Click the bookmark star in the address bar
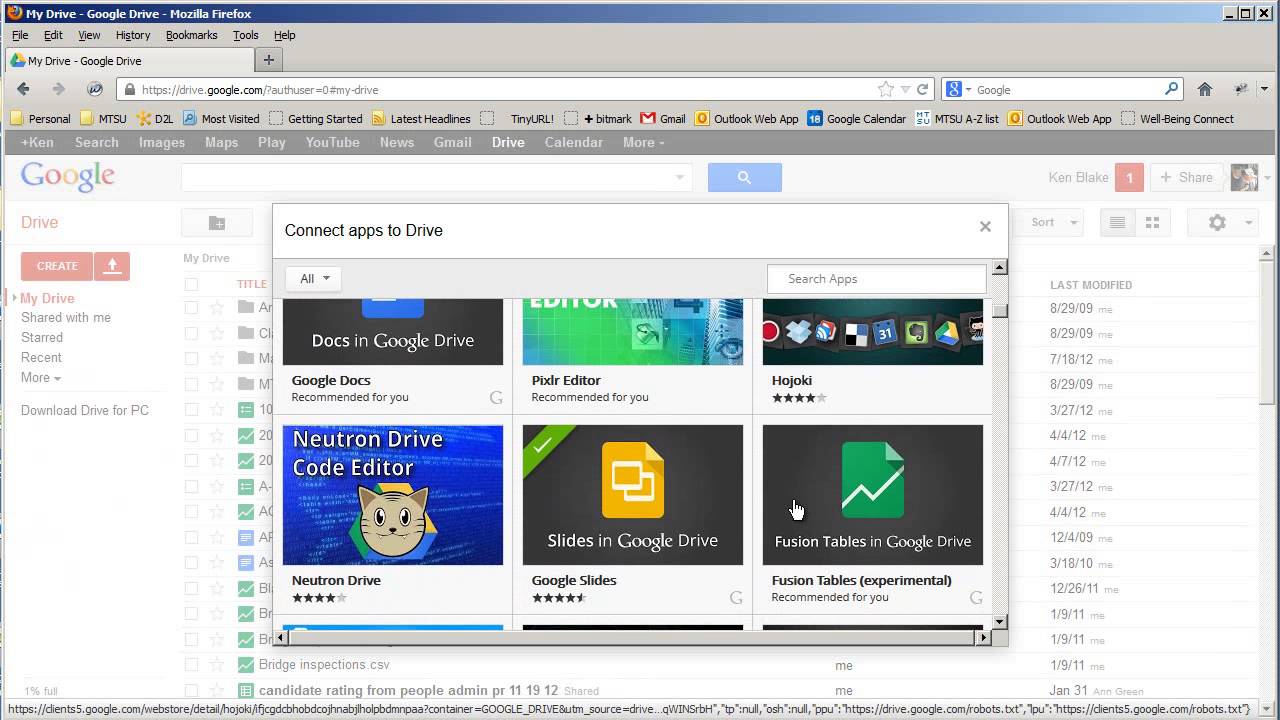Image resolution: width=1280 pixels, height=720 pixels. [x=885, y=89]
